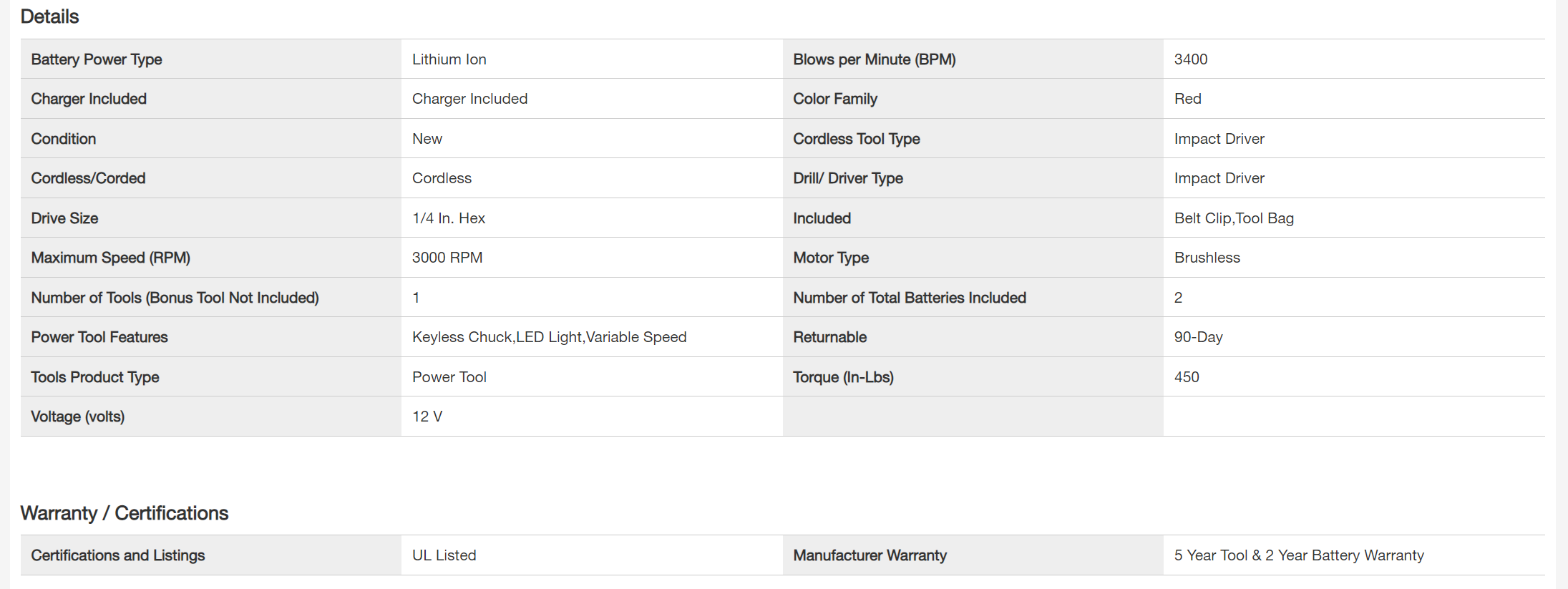This screenshot has width=1568, height=589.
Task: Click the 3400 BPM value
Action: click(x=1190, y=59)
